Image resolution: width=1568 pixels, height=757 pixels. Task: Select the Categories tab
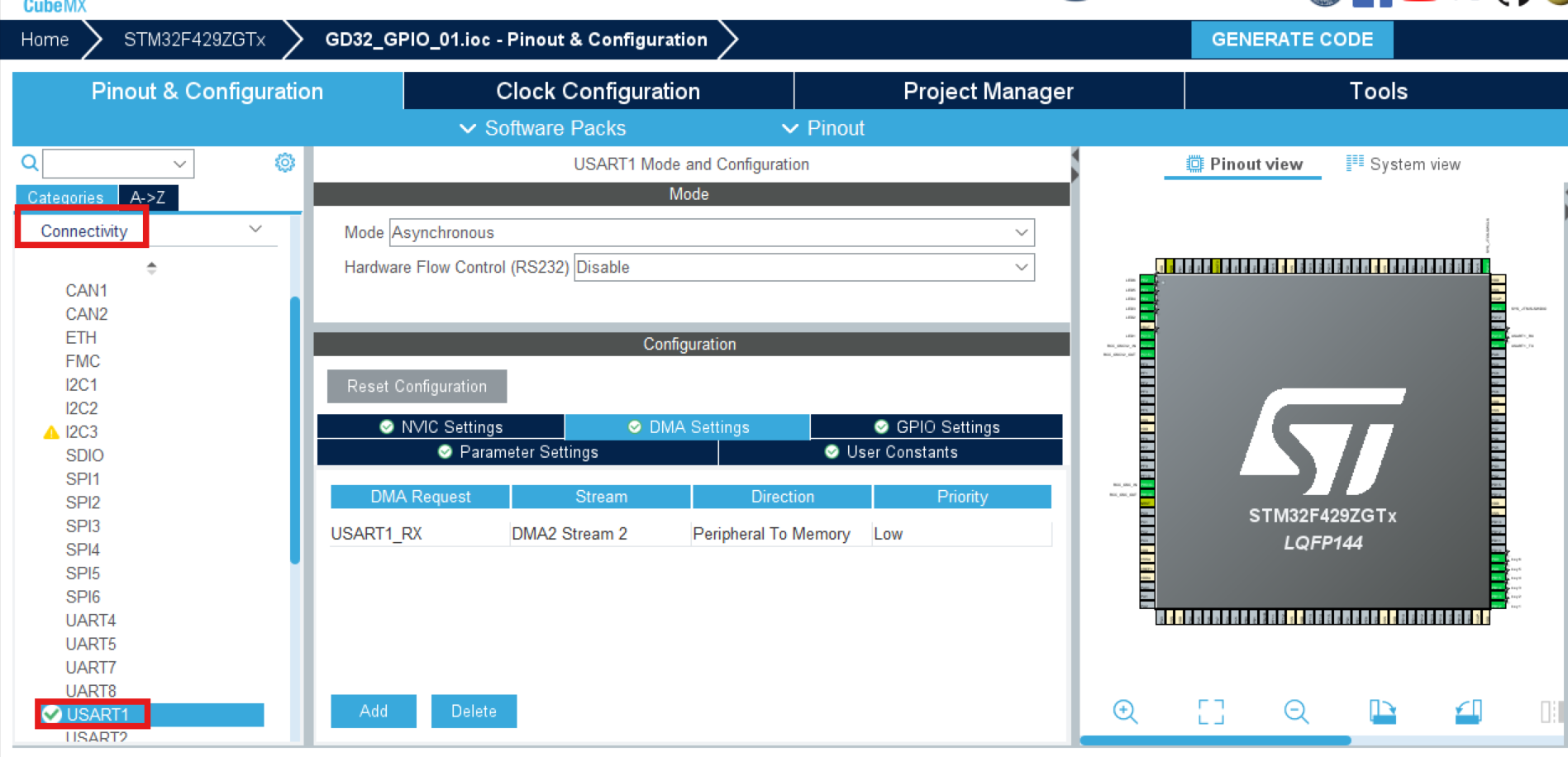pyautogui.click(x=65, y=198)
